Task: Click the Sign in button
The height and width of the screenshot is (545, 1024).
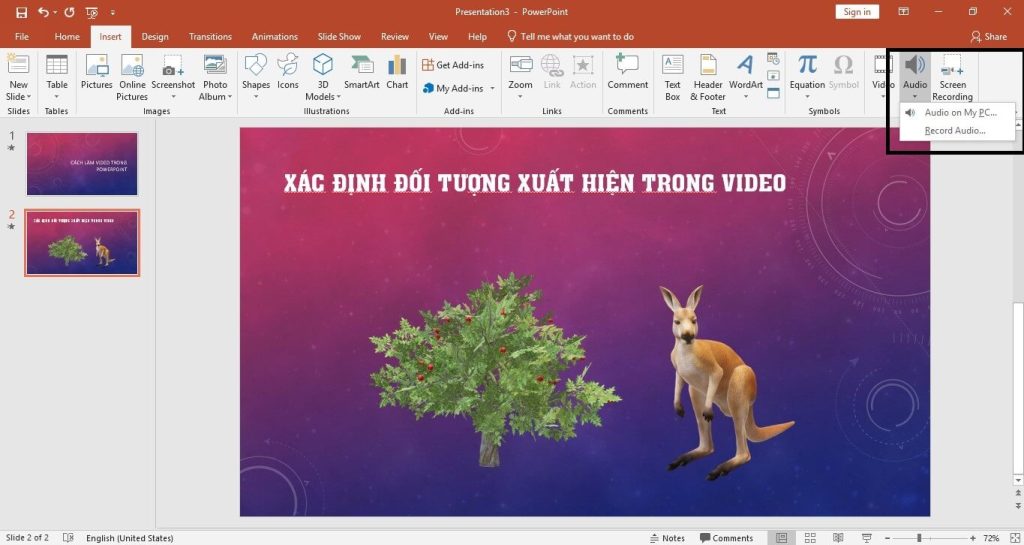Action: [857, 12]
